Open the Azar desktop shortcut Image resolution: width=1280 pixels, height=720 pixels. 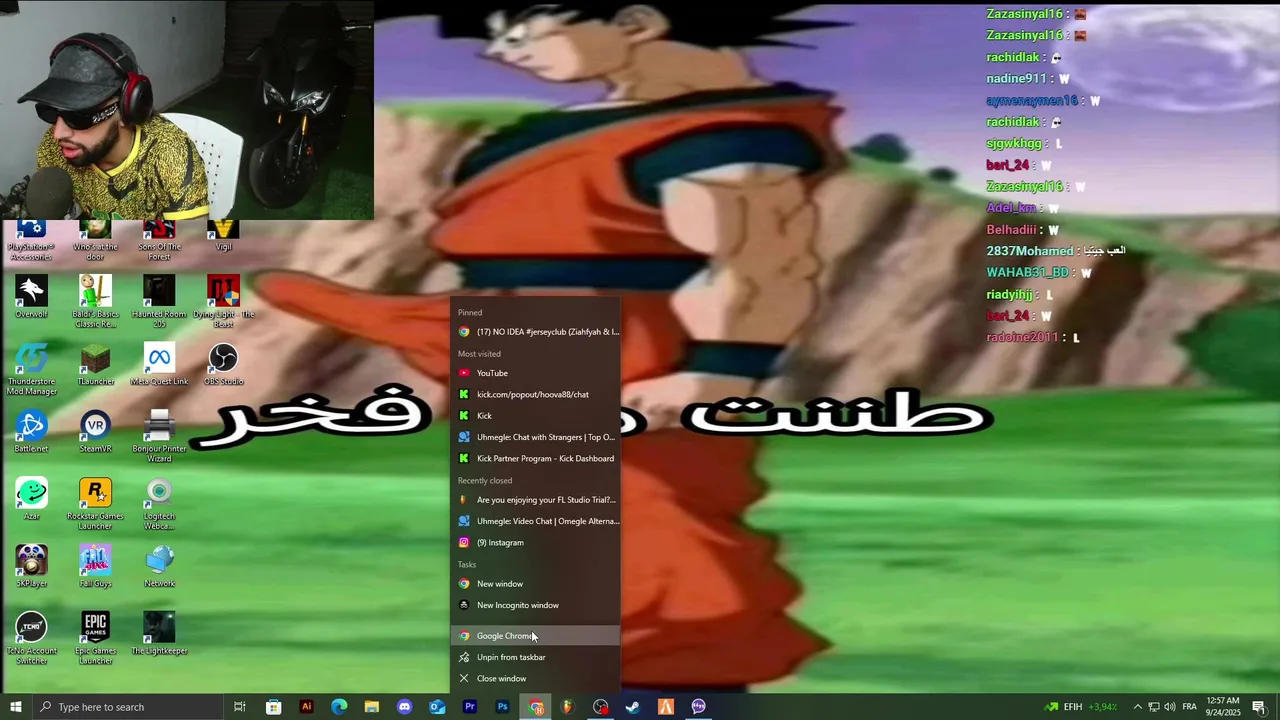31,499
